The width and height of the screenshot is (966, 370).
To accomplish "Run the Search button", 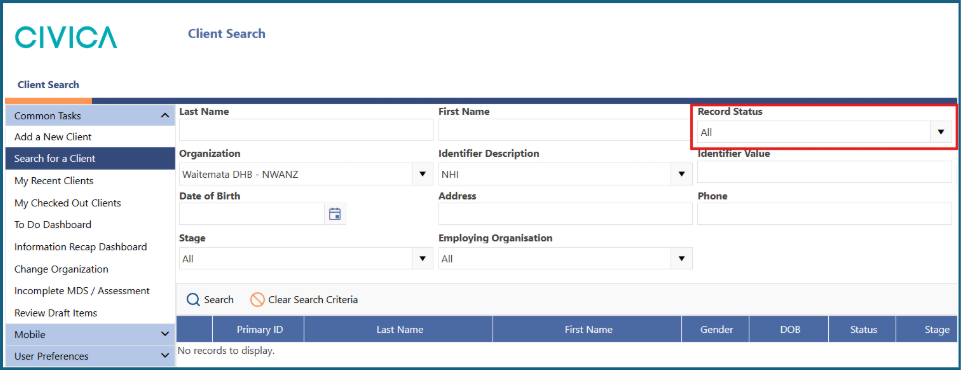I will tap(210, 300).
